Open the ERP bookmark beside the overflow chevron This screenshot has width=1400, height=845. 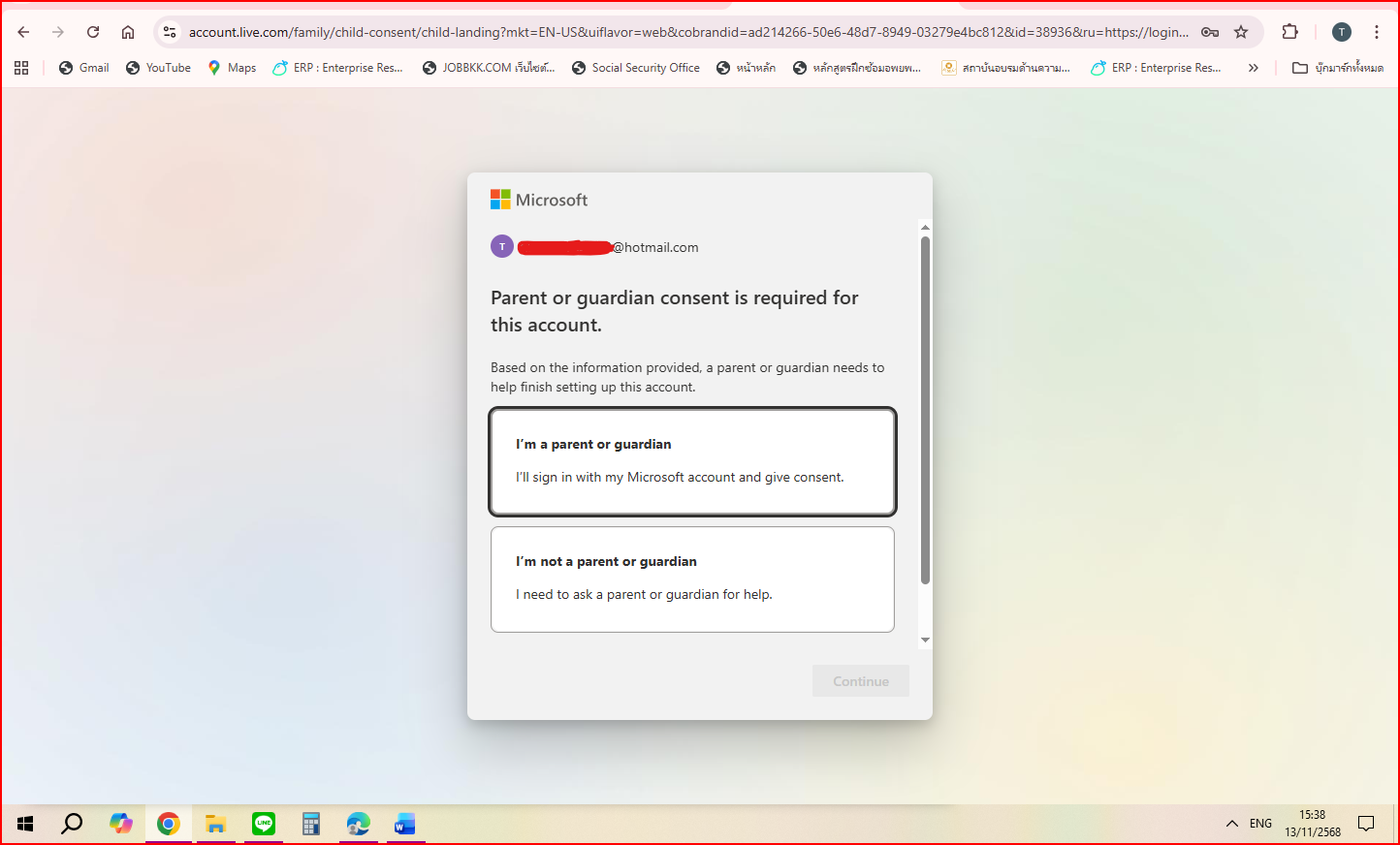click(x=1156, y=68)
